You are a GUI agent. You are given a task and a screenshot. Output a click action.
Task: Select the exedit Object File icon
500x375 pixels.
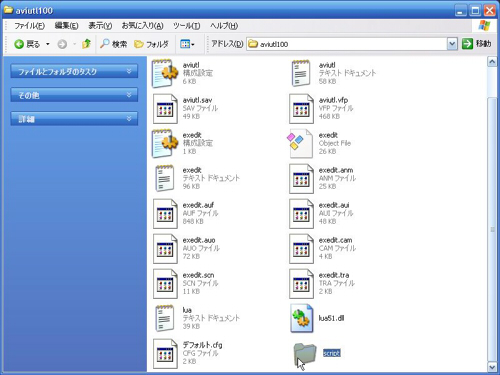click(x=300, y=144)
